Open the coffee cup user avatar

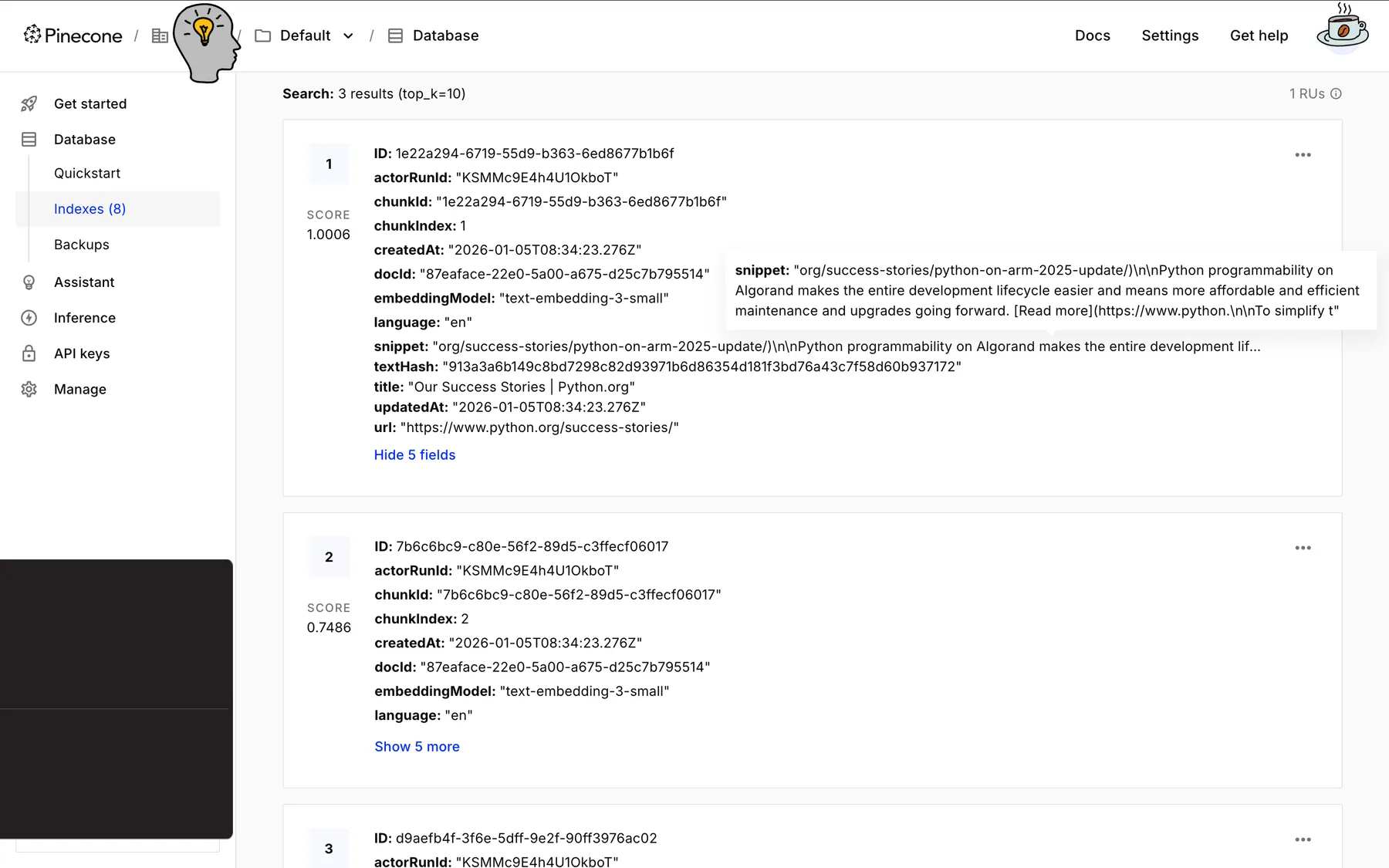click(x=1342, y=31)
